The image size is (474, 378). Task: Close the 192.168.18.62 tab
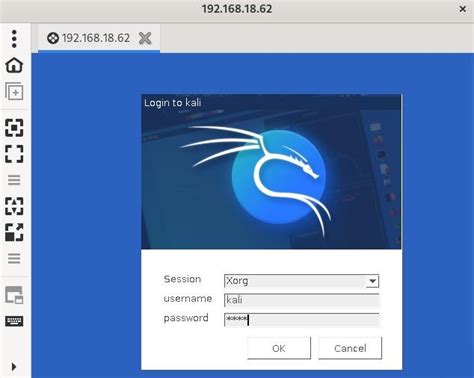click(145, 38)
